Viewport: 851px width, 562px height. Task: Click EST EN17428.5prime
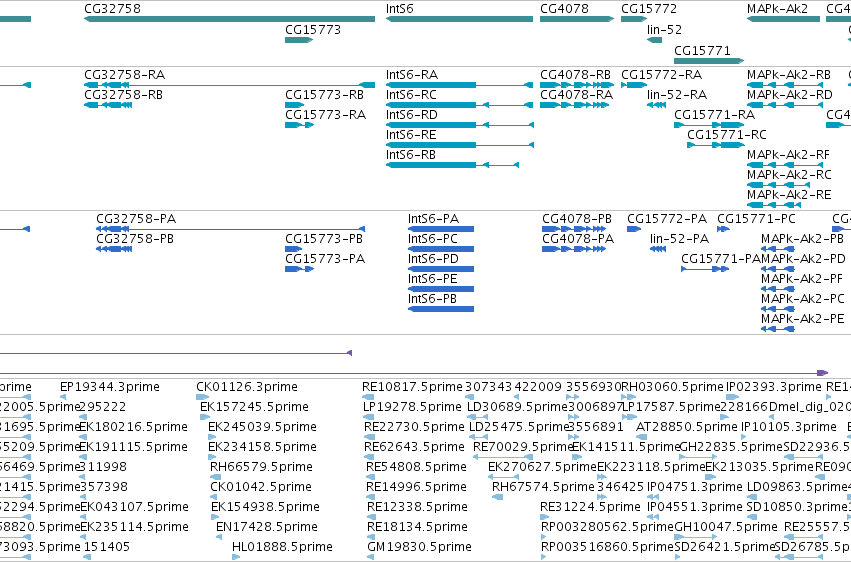(219, 538)
